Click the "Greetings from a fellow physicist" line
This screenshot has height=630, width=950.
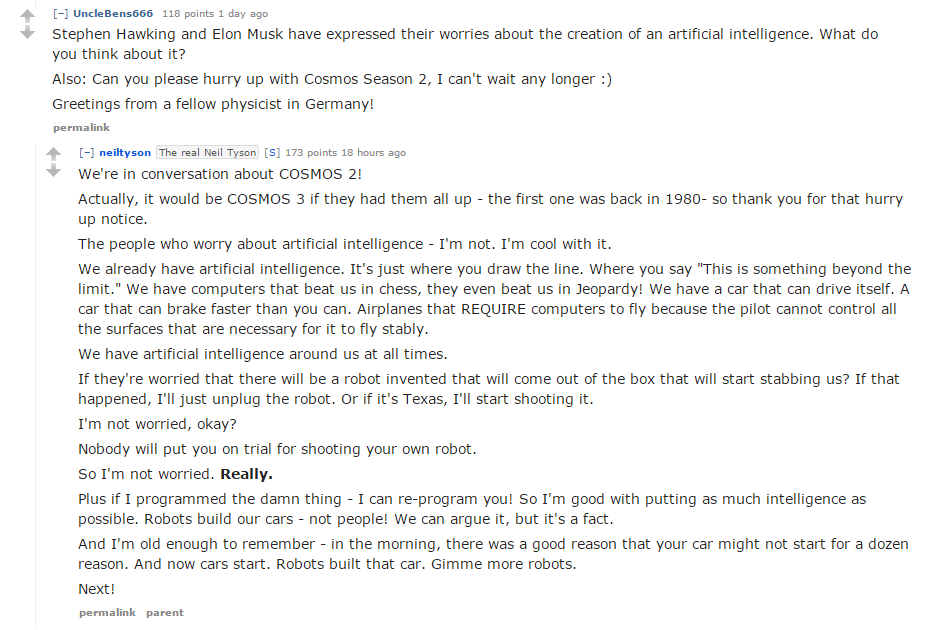point(213,104)
